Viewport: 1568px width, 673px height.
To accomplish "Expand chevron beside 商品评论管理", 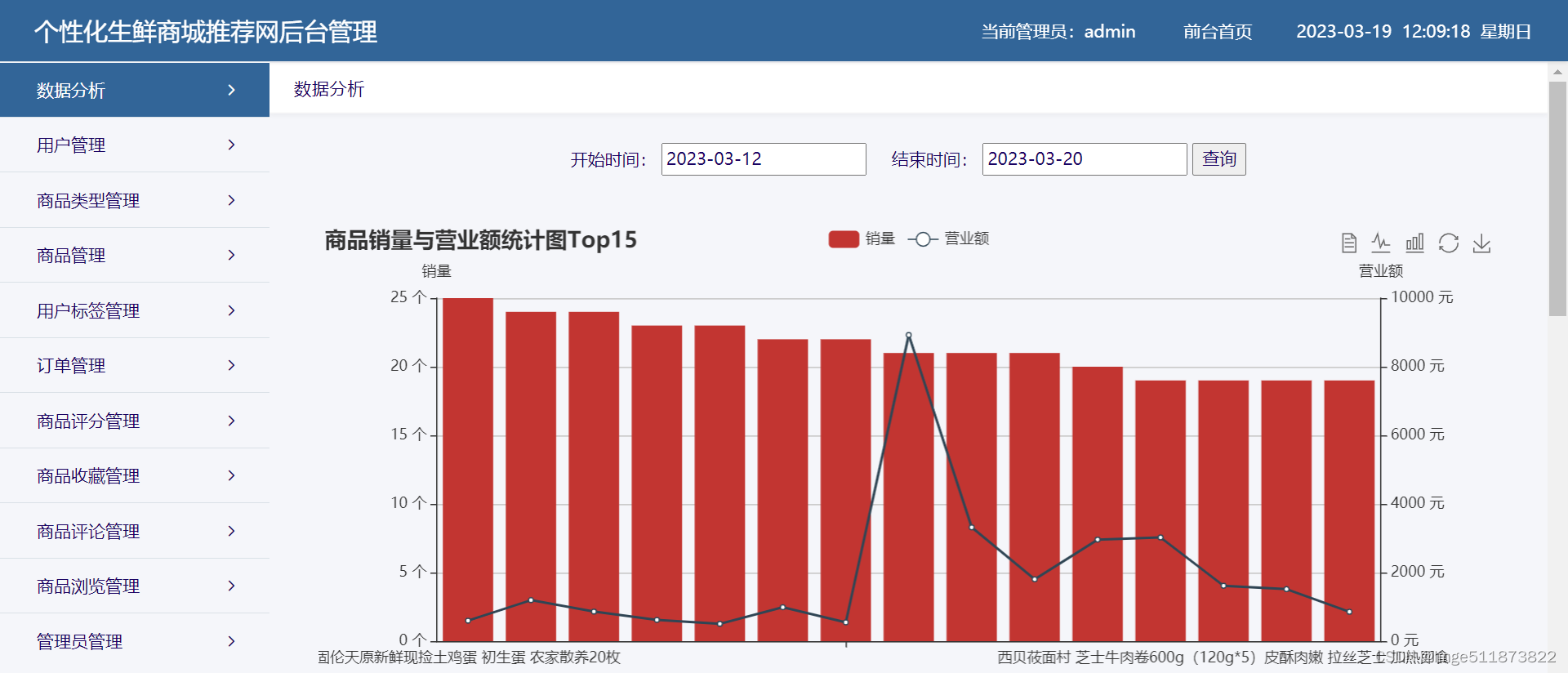I will click(232, 531).
